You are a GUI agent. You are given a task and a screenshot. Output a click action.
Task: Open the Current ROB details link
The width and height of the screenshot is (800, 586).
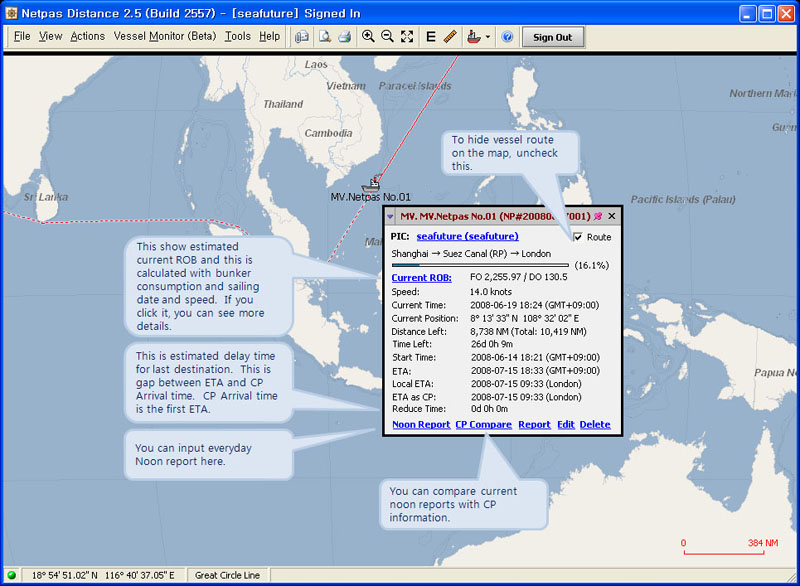point(421,277)
